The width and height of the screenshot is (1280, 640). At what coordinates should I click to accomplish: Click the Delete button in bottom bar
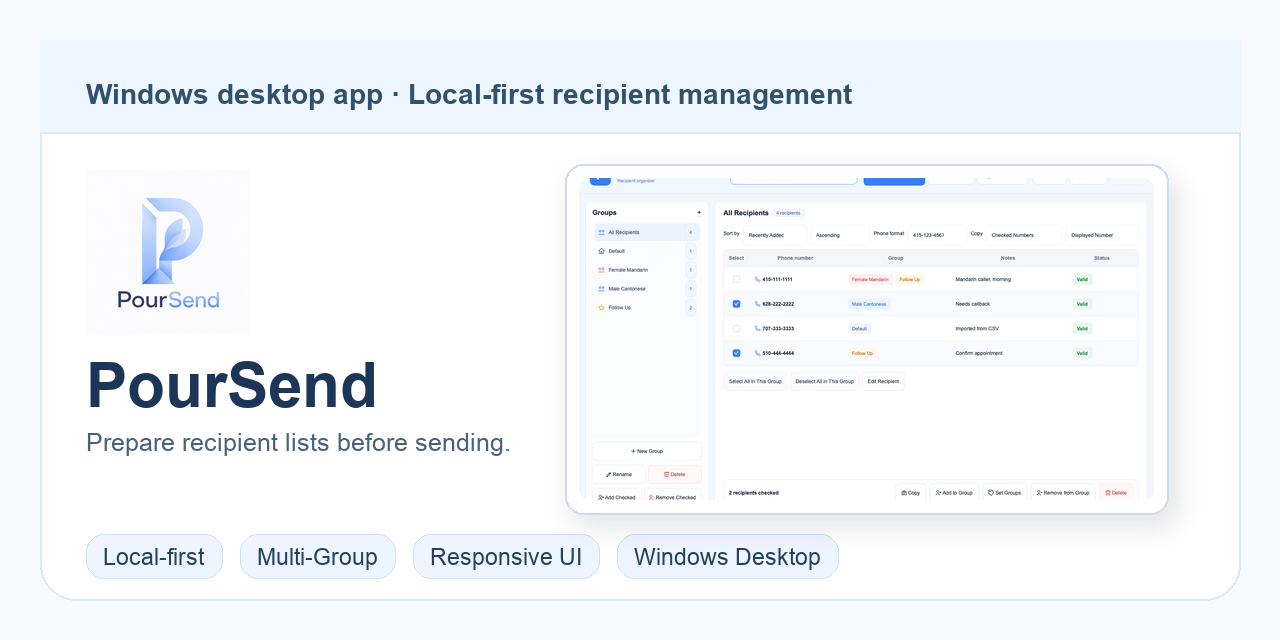(1116, 492)
